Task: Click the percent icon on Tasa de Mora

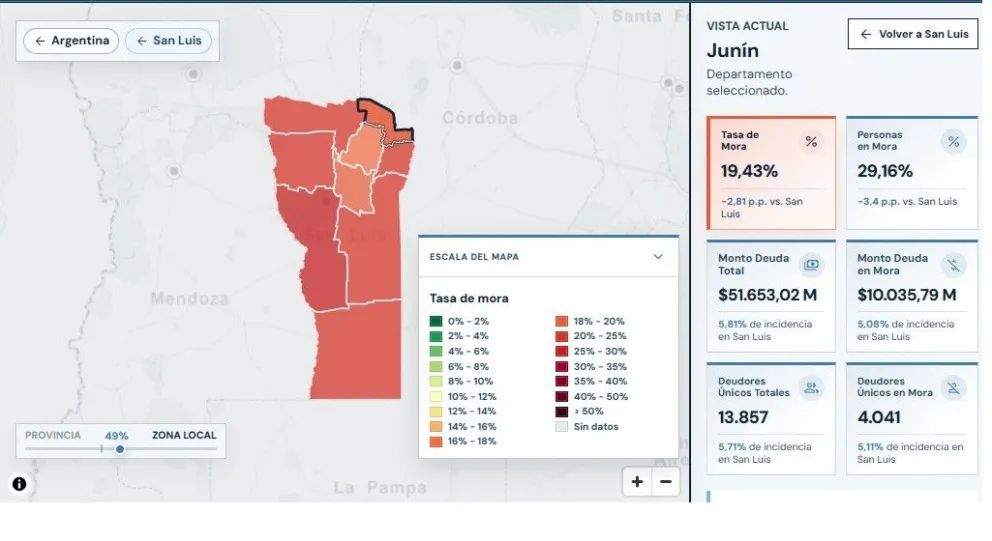Action: point(811,142)
